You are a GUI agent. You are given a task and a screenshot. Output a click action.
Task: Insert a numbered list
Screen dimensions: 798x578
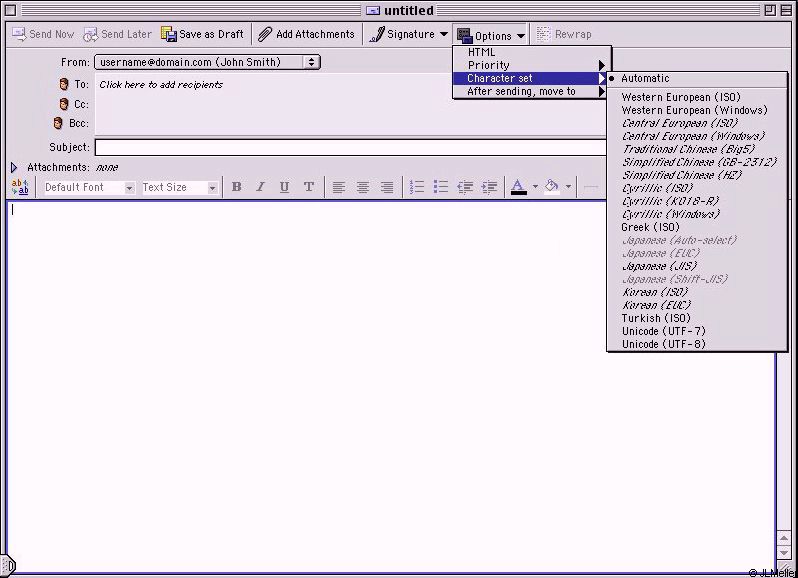click(x=418, y=187)
